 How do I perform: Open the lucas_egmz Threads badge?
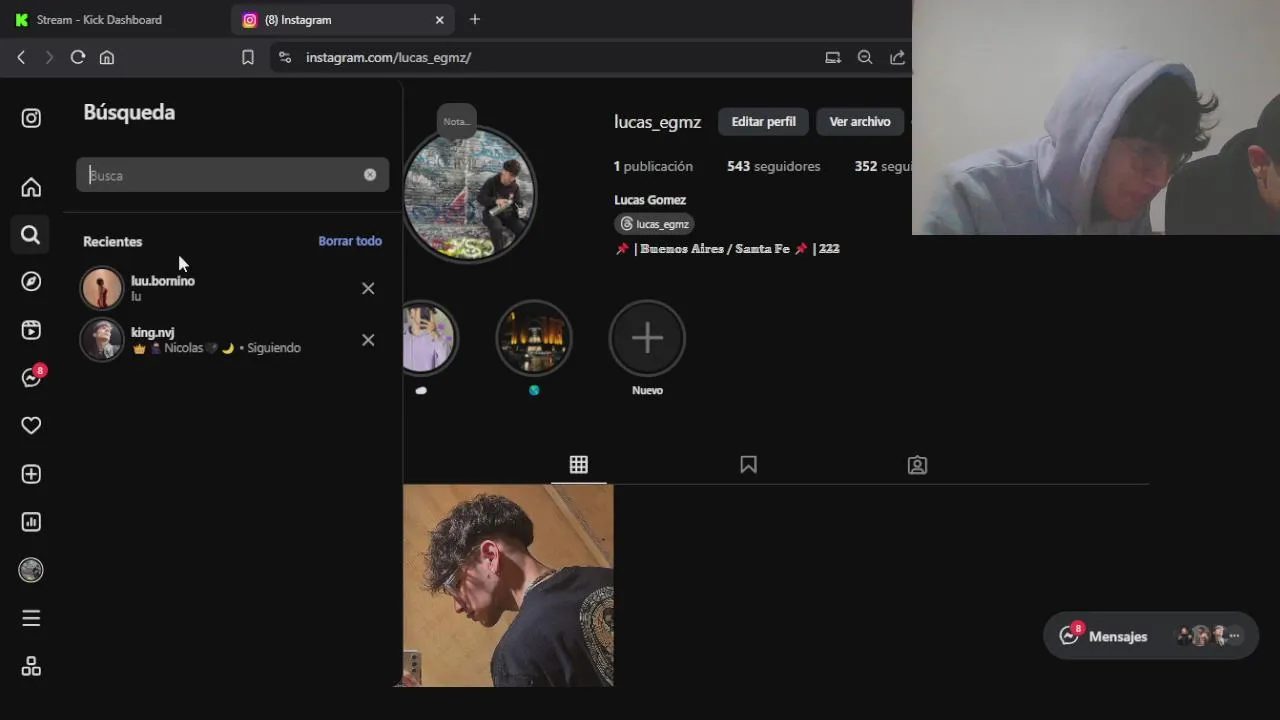point(654,224)
